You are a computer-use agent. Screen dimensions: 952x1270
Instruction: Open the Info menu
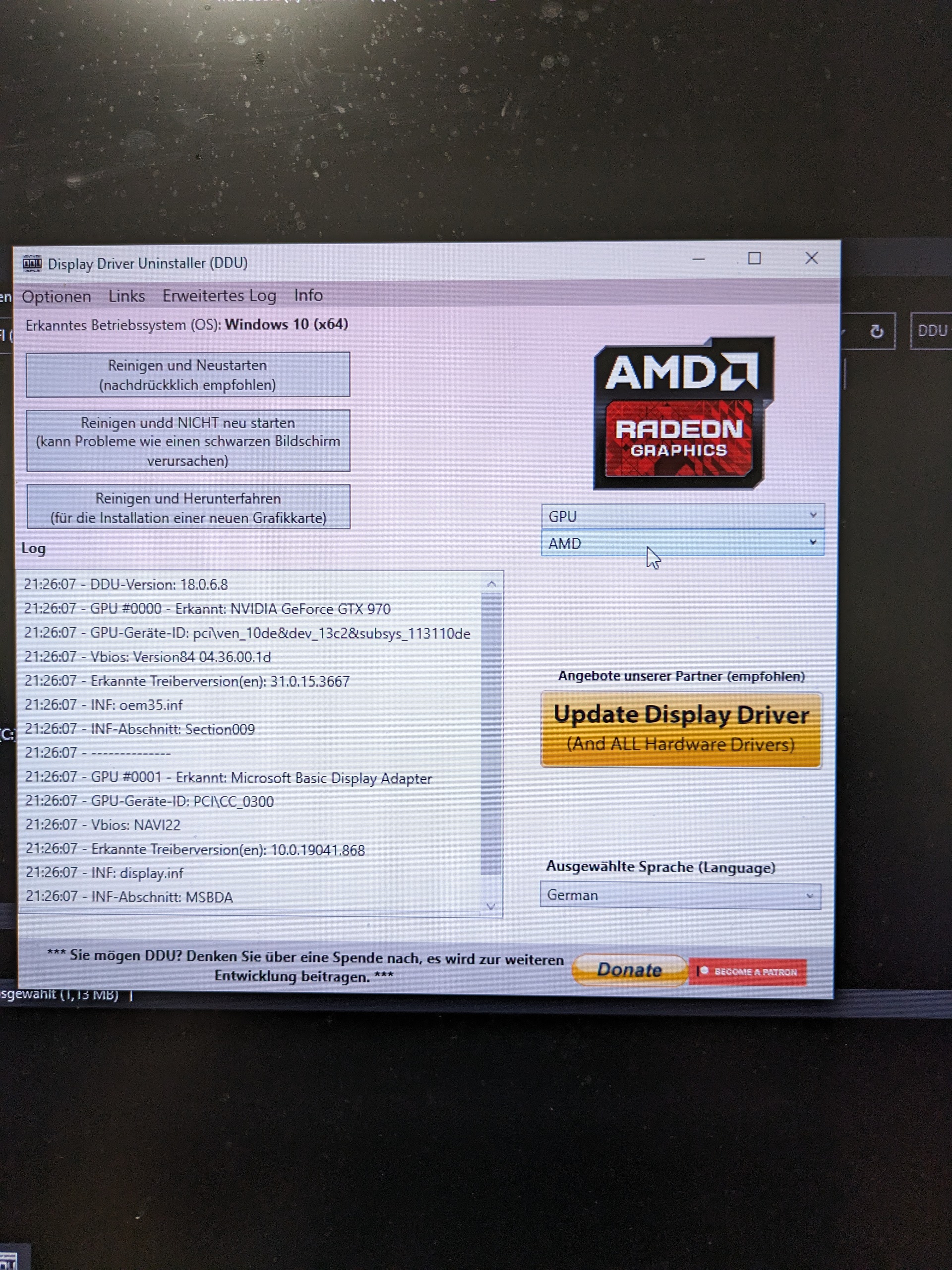coord(308,295)
